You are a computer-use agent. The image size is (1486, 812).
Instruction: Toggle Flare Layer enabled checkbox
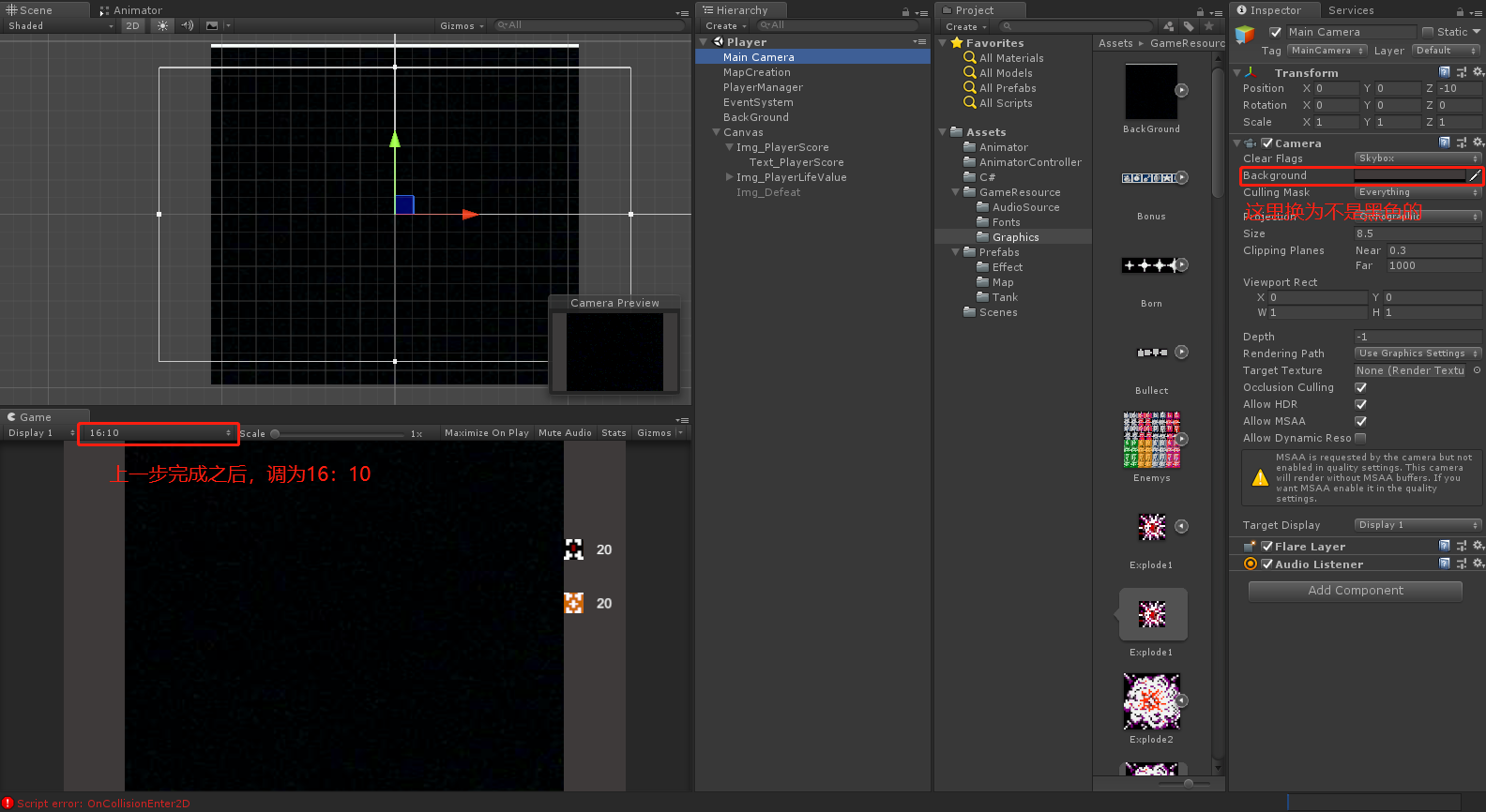point(1266,547)
